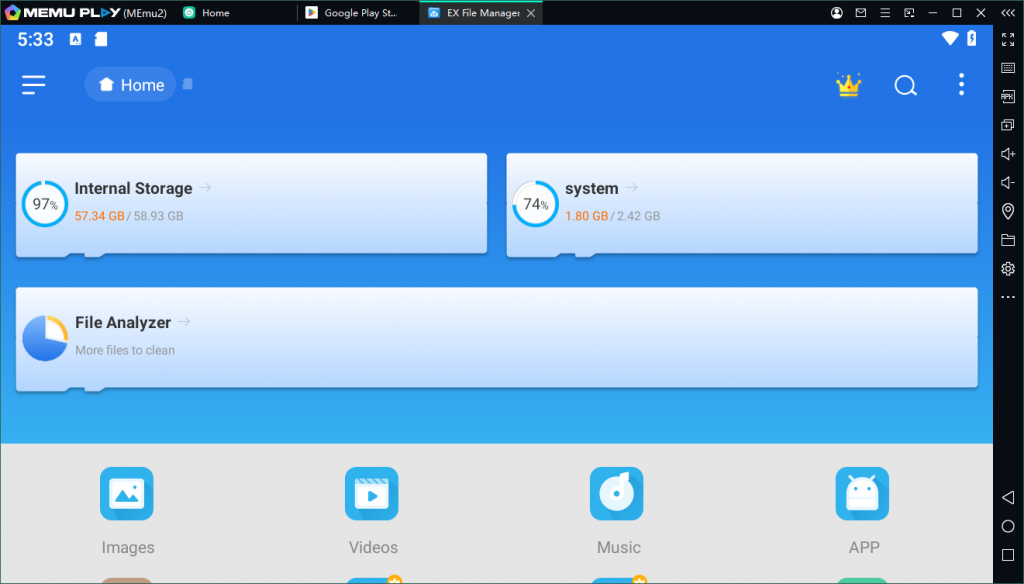Image resolution: width=1024 pixels, height=584 pixels.
Task: Tap the Android back button
Action: click(1008, 497)
